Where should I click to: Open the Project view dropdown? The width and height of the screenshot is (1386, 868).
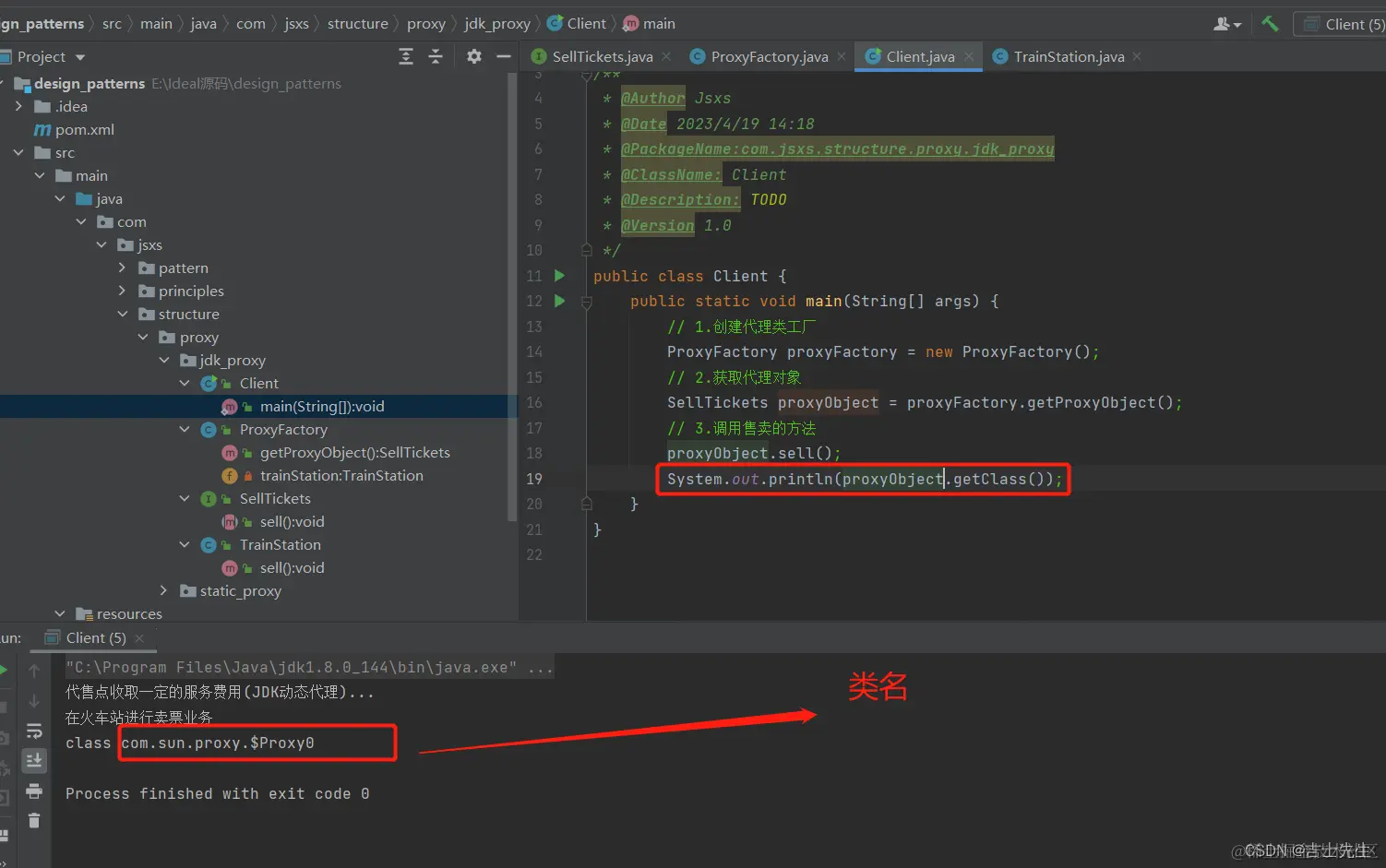pyautogui.click(x=80, y=57)
